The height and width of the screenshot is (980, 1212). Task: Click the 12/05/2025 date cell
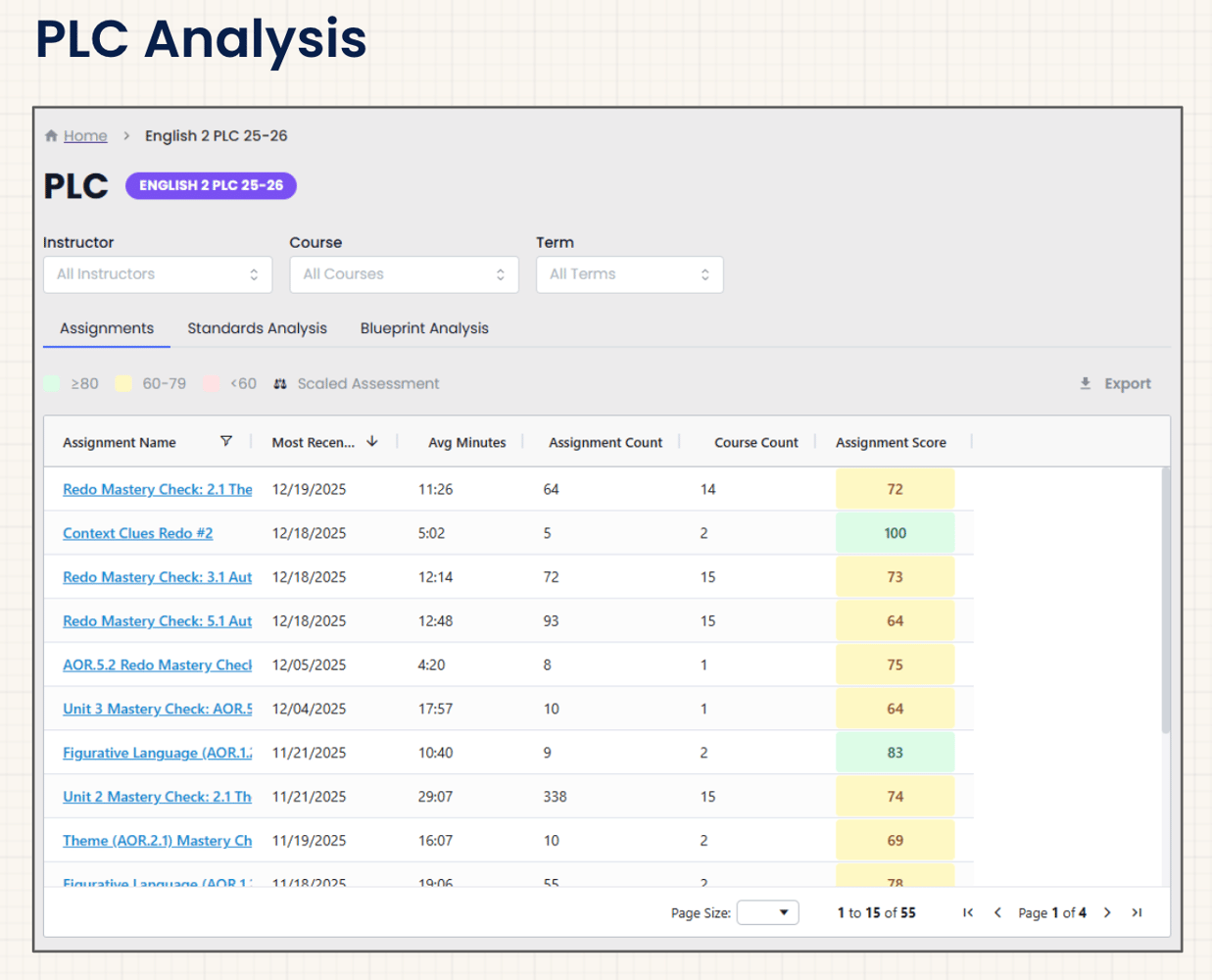(x=310, y=665)
